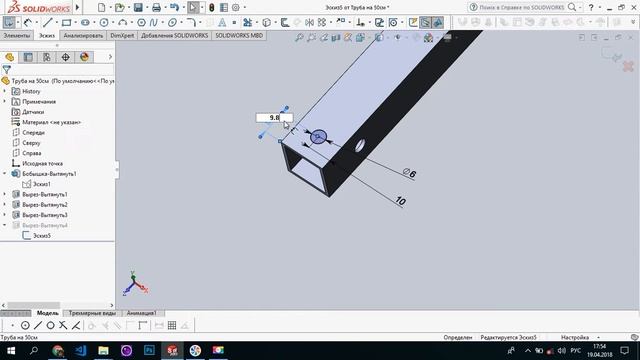
Task: Select the Convert Entities tool
Action: tap(266, 22)
